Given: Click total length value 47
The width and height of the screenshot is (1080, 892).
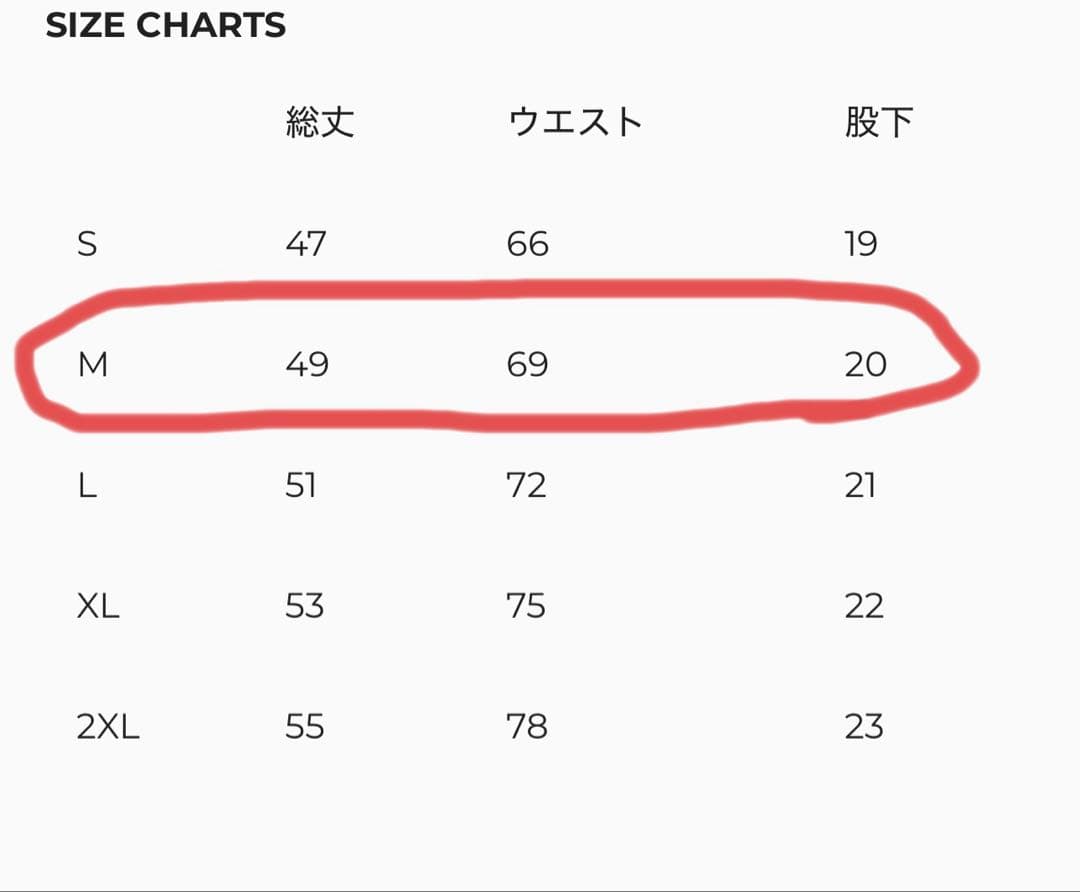Looking at the screenshot, I should pos(305,244).
